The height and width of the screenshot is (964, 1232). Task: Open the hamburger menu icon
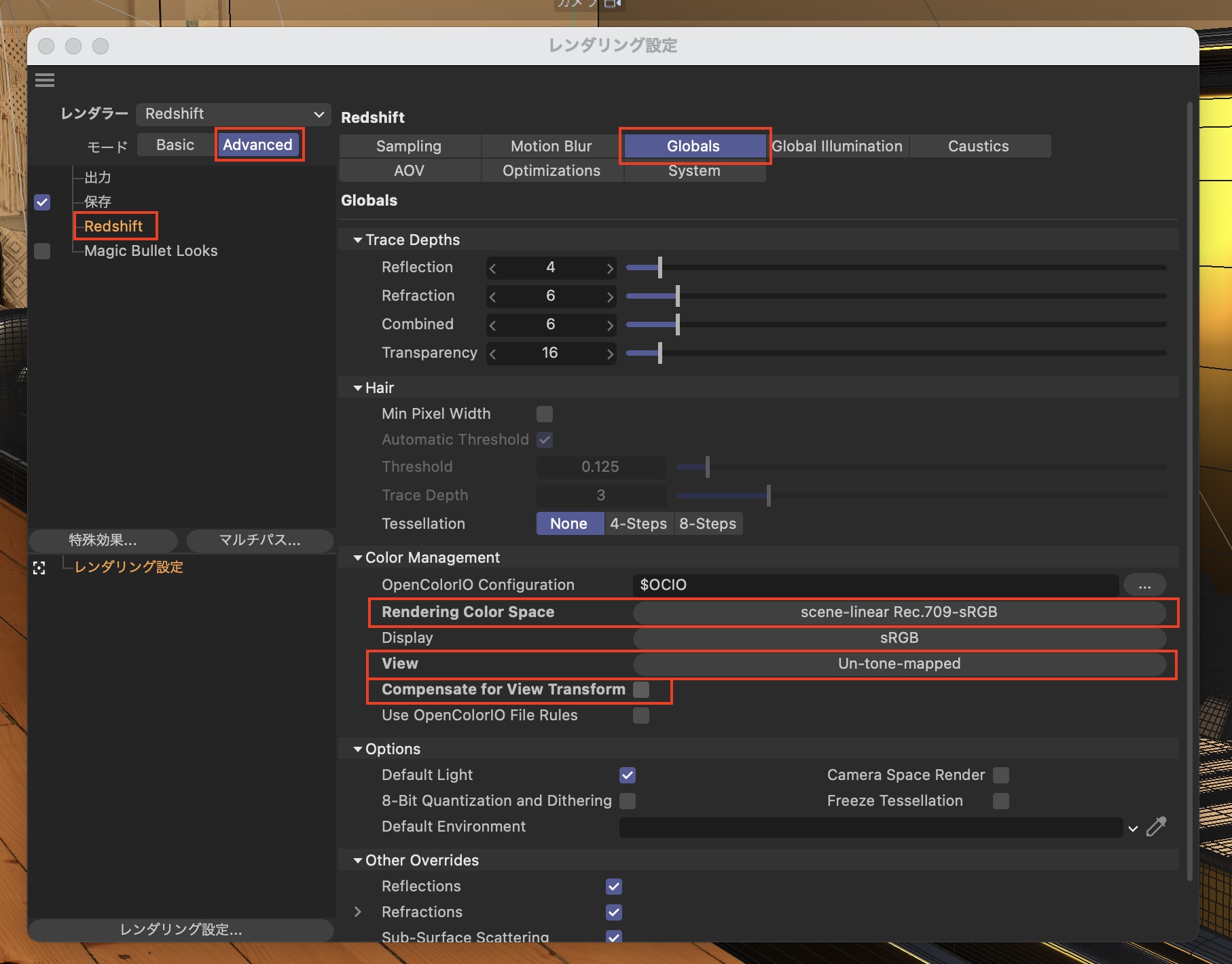(45, 80)
